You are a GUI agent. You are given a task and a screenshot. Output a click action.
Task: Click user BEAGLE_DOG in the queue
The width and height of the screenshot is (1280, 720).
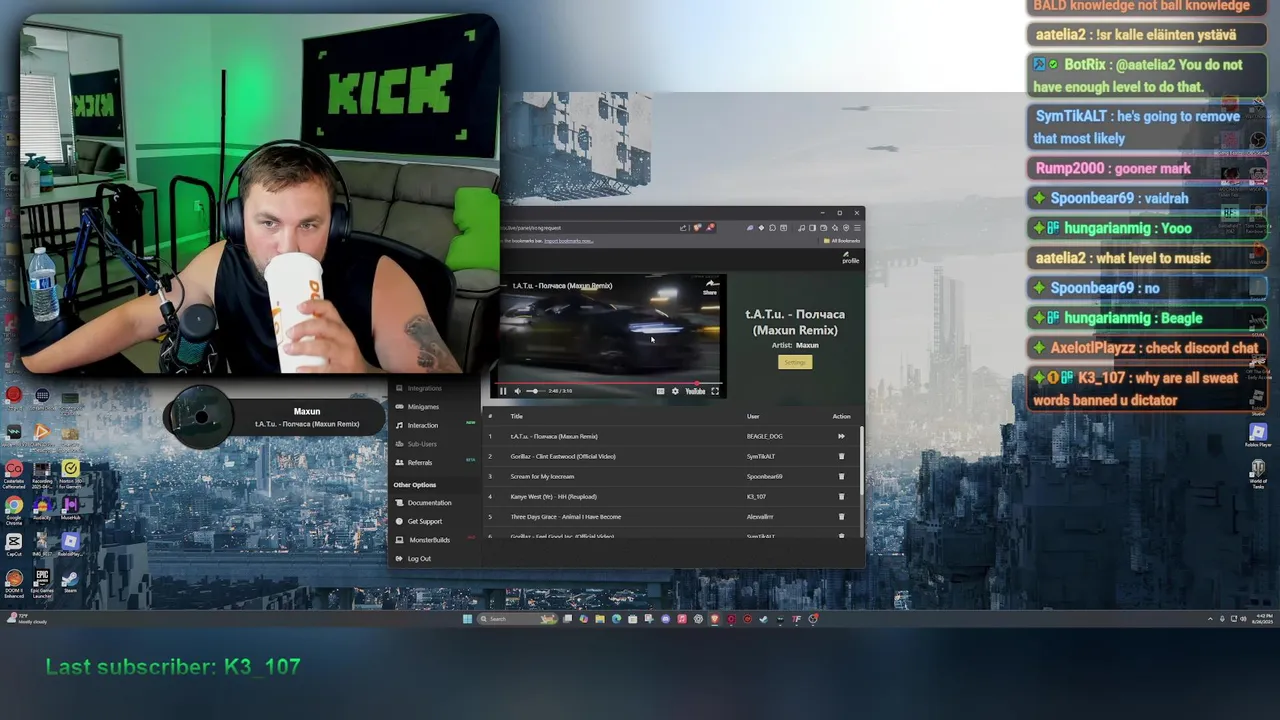click(x=764, y=436)
